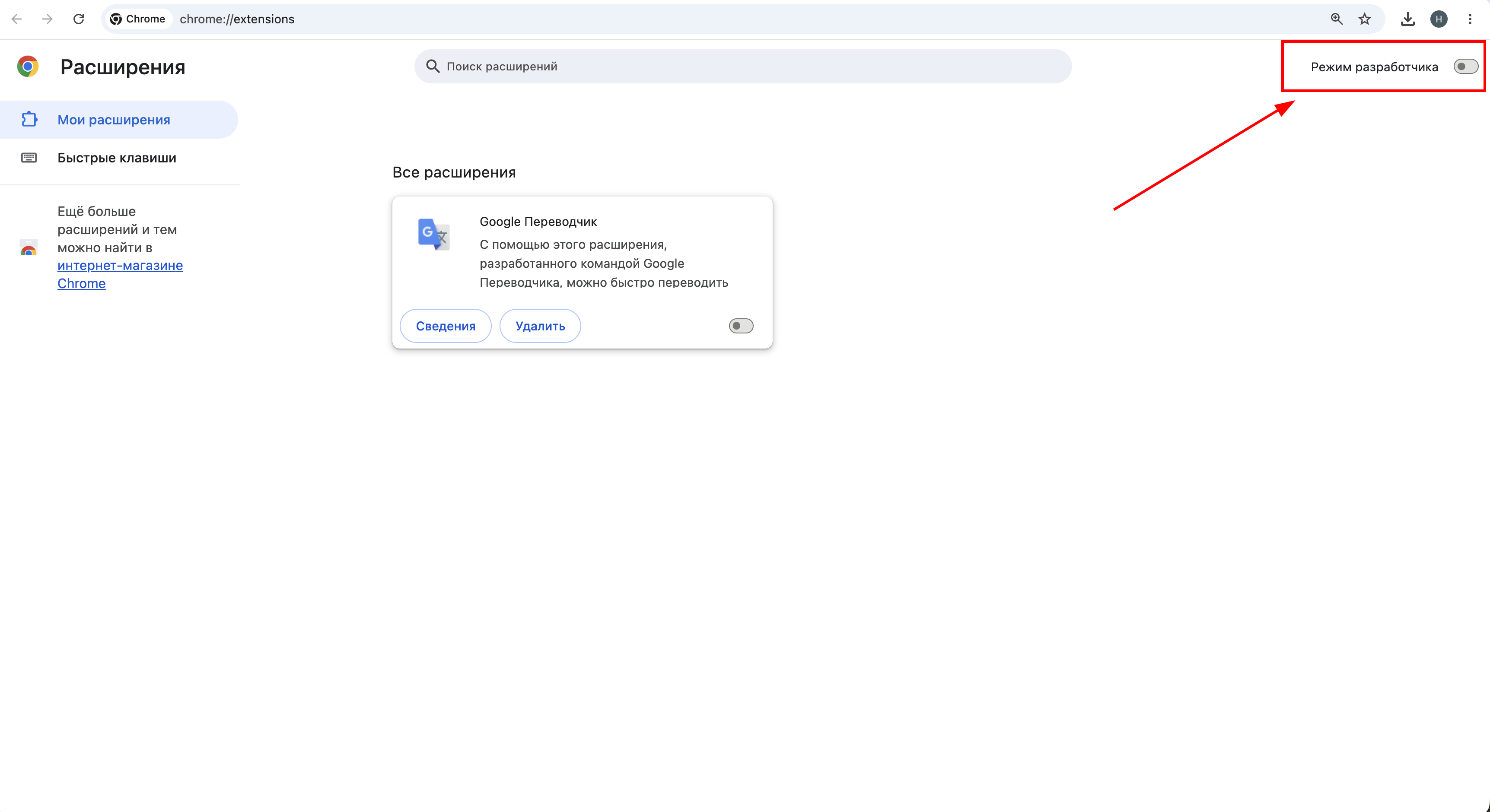Click the Google Переводчик extension name

pos(538,221)
